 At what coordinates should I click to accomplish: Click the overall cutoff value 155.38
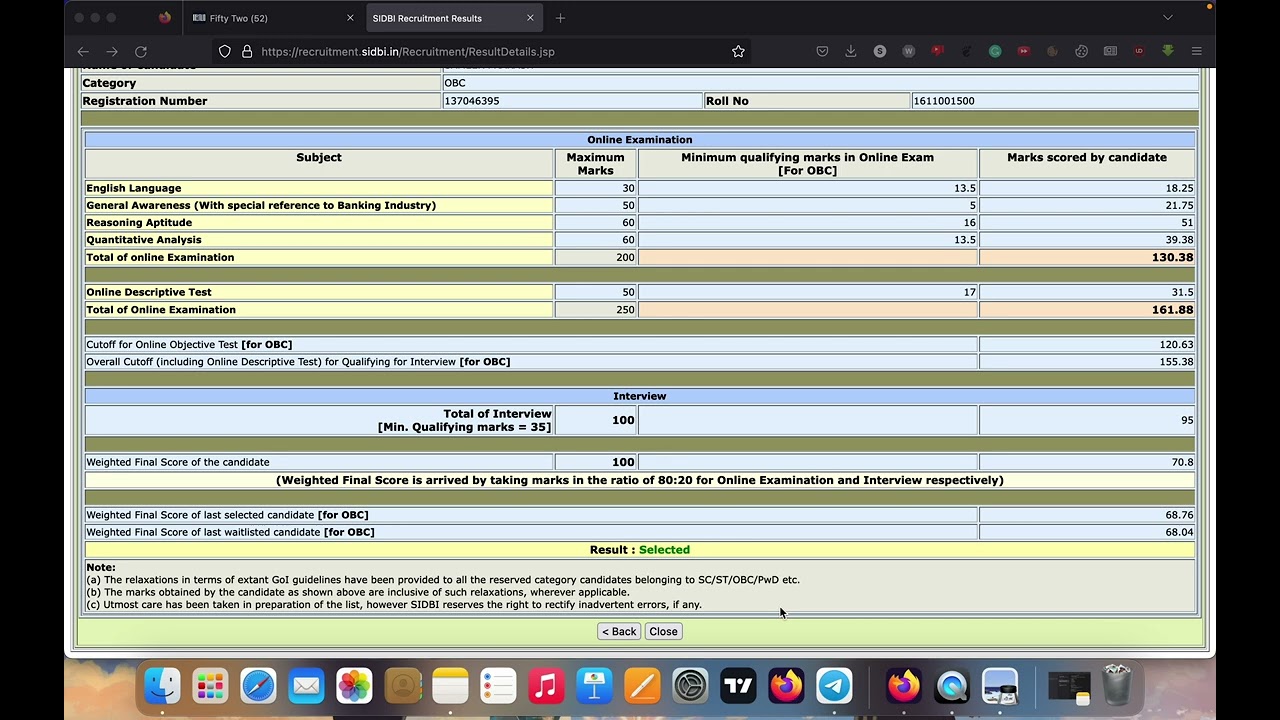[1176, 362]
